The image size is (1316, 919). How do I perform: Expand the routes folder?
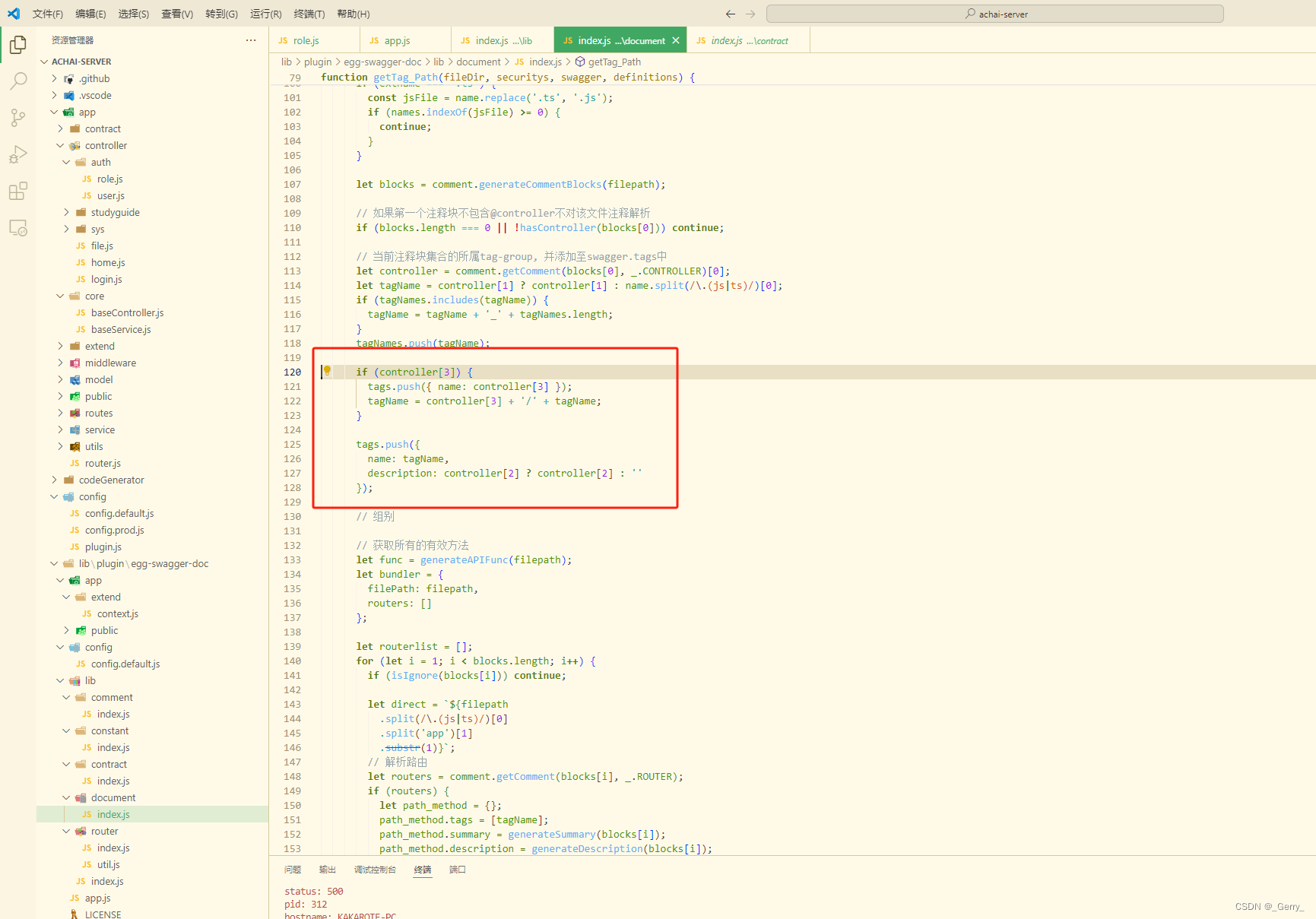pos(152,413)
